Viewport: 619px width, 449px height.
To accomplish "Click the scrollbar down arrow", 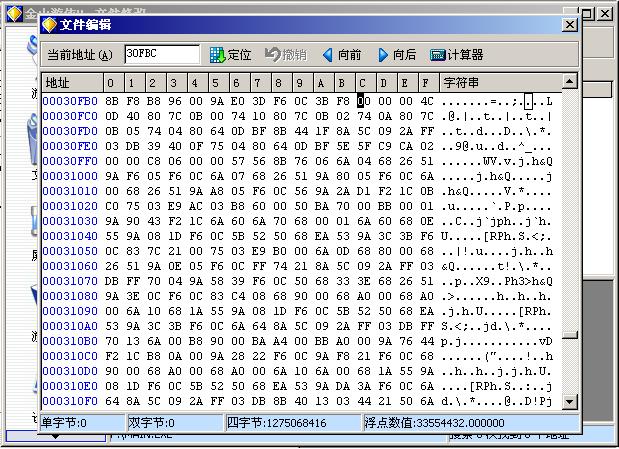I will click(569, 402).
